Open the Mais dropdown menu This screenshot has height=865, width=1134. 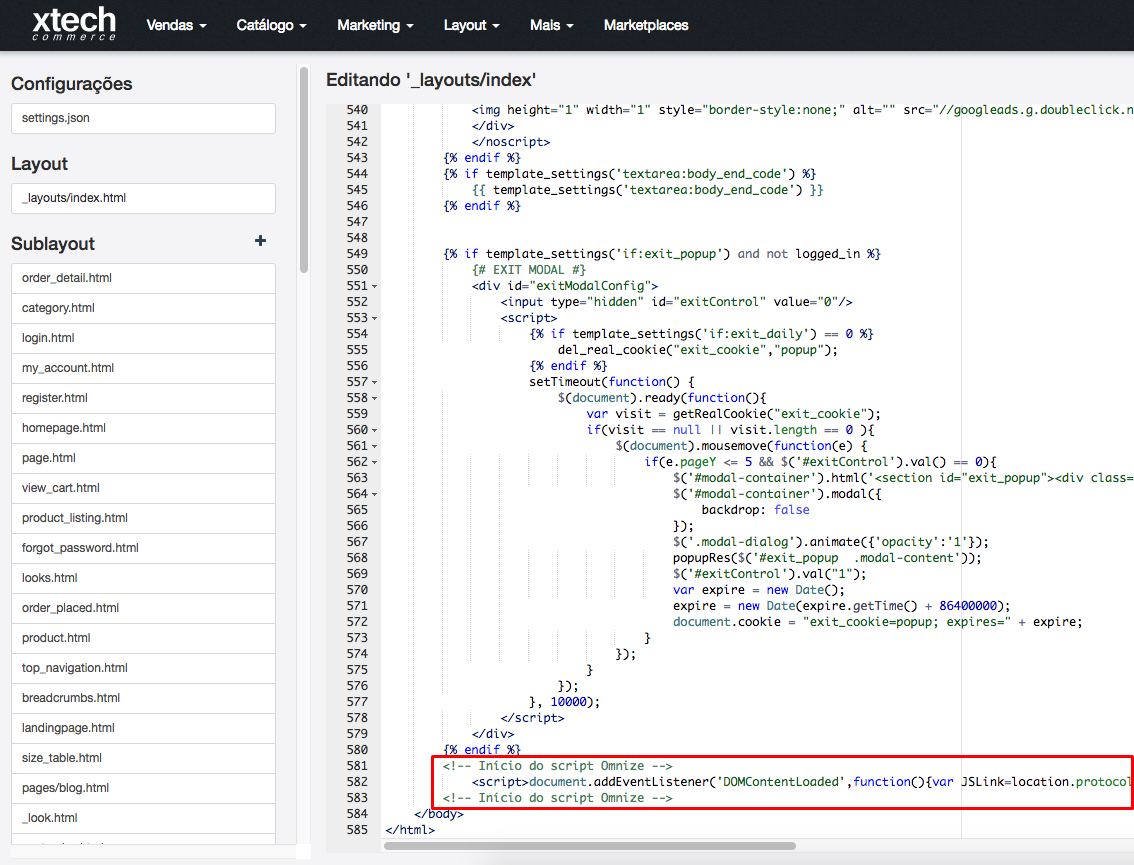(552, 25)
